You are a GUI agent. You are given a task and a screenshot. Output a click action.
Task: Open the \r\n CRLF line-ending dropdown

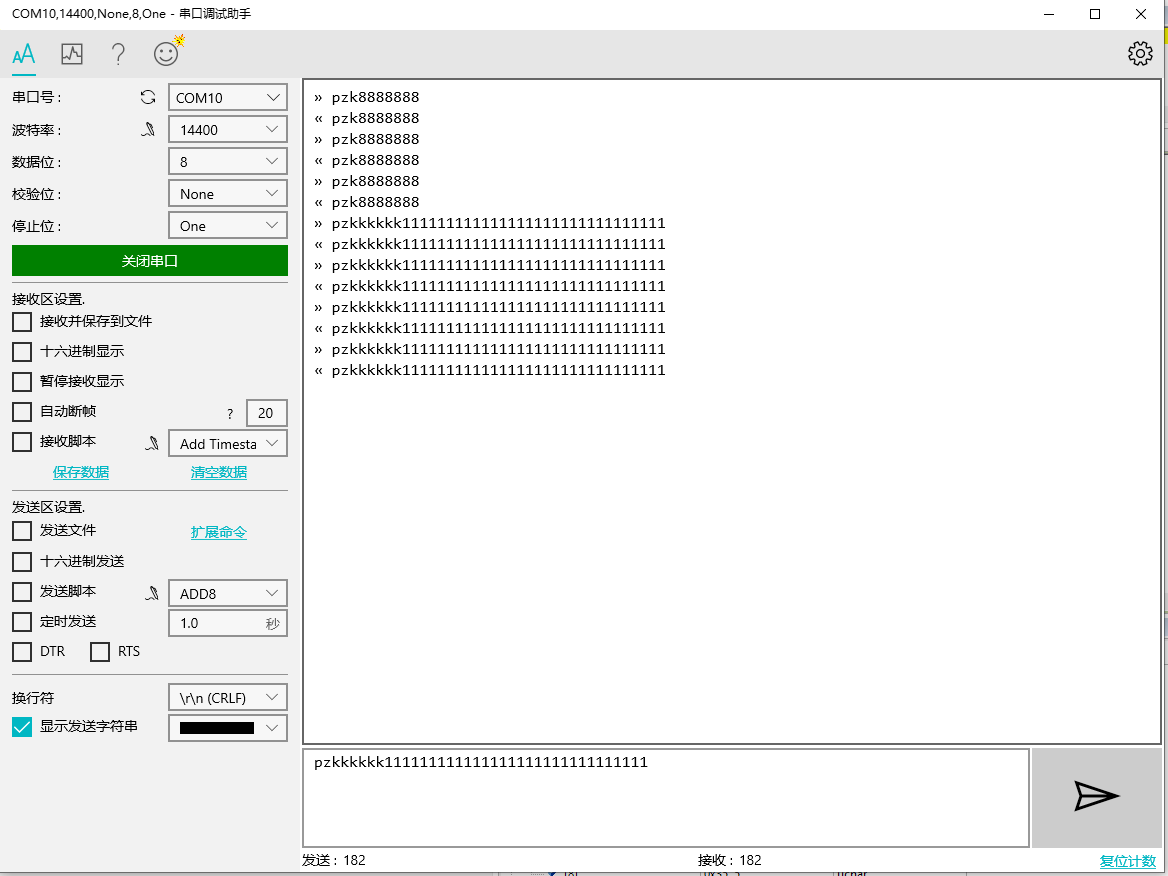click(227, 697)
